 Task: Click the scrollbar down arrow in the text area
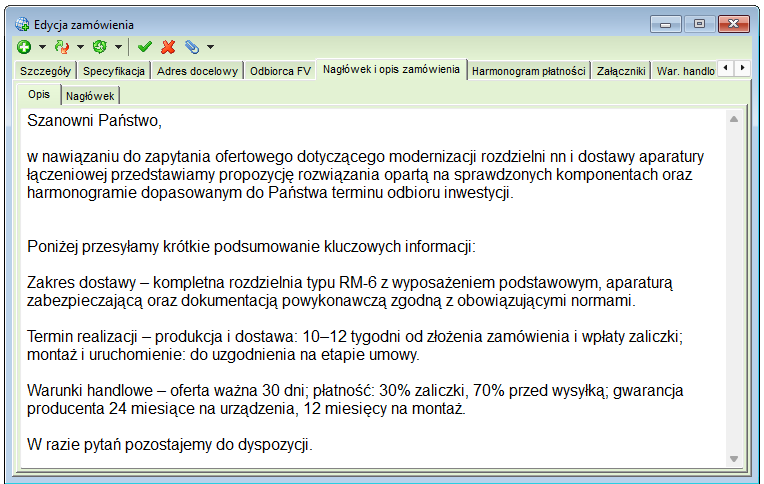point(734,459)
